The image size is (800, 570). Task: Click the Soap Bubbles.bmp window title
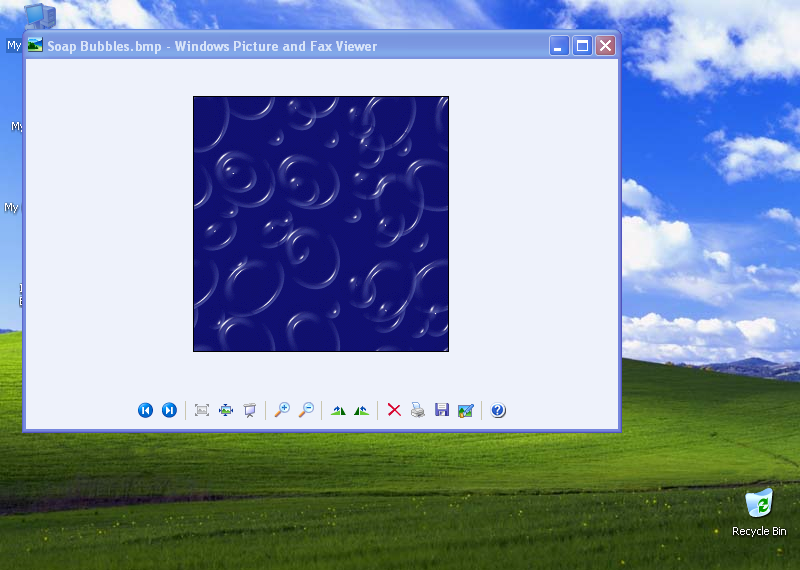tap(212, 46)
